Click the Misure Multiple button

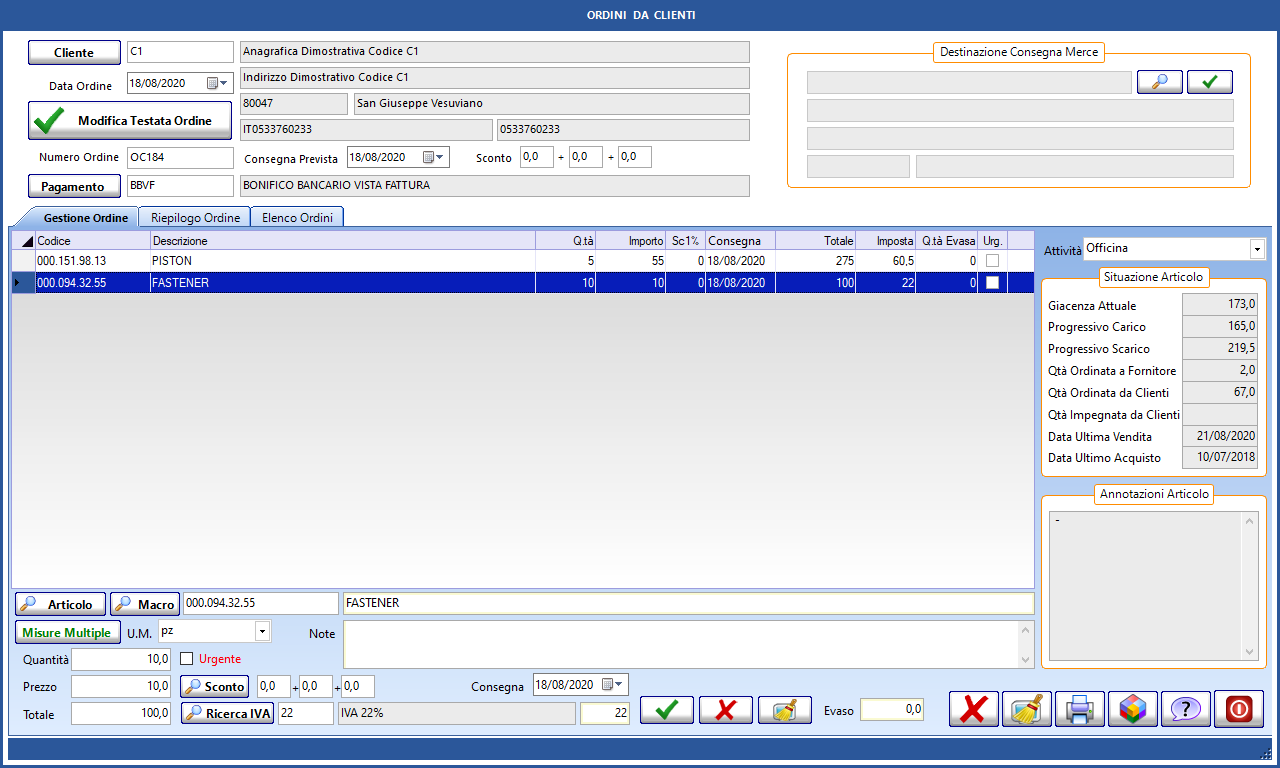[x=67, y=633]
